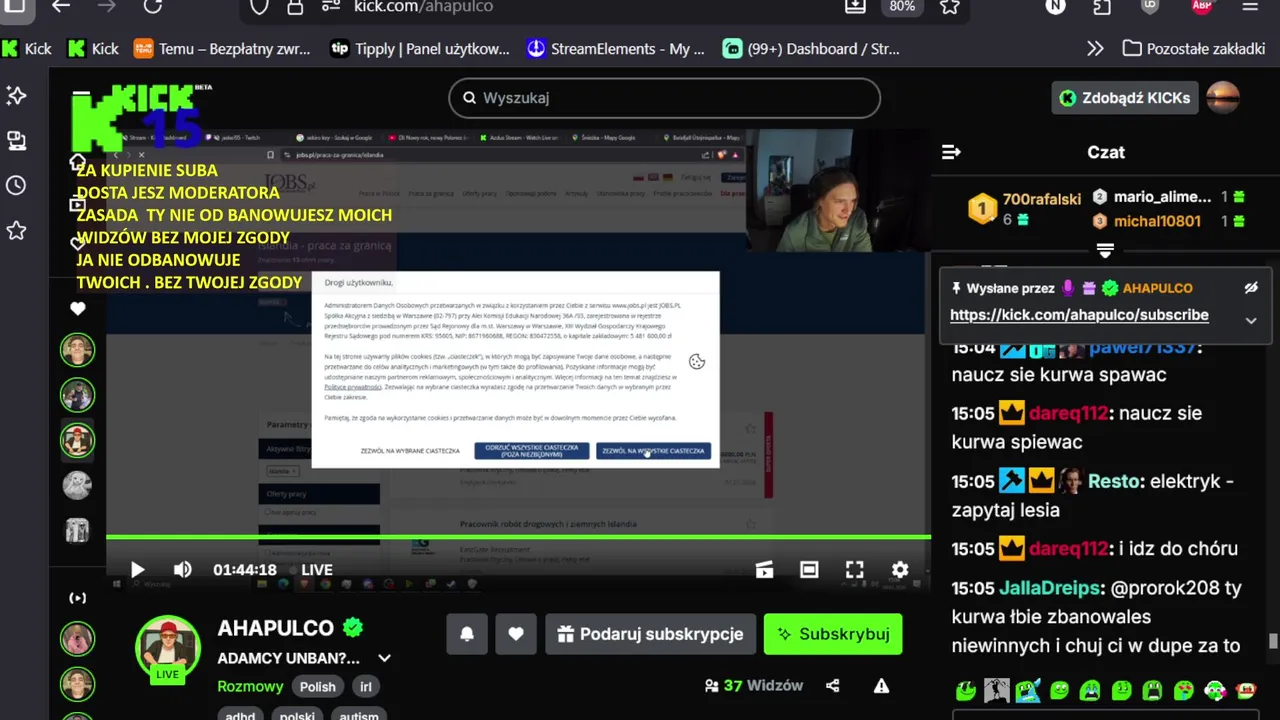Screen dimensions: 1280x720
Task: Expand the gift leaderboard handle
Action: pyautogui.click(x=1105, y=249)
